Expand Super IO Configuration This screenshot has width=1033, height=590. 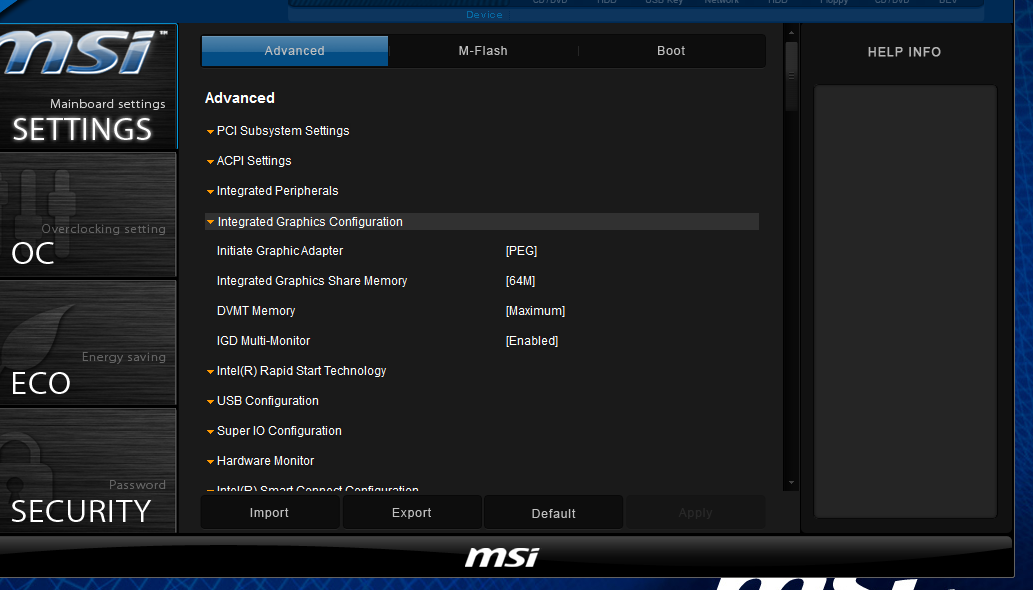click(x=274, y=431)
